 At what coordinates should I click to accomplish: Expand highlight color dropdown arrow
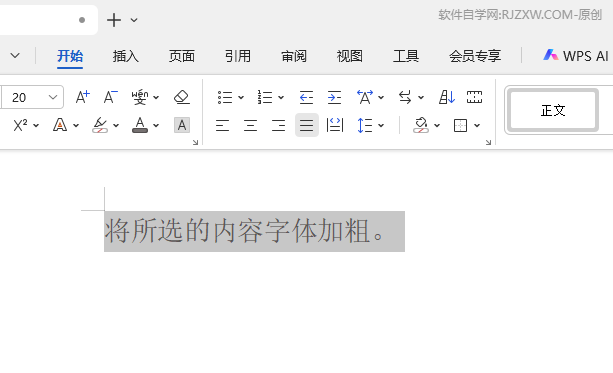pos(116,126)
